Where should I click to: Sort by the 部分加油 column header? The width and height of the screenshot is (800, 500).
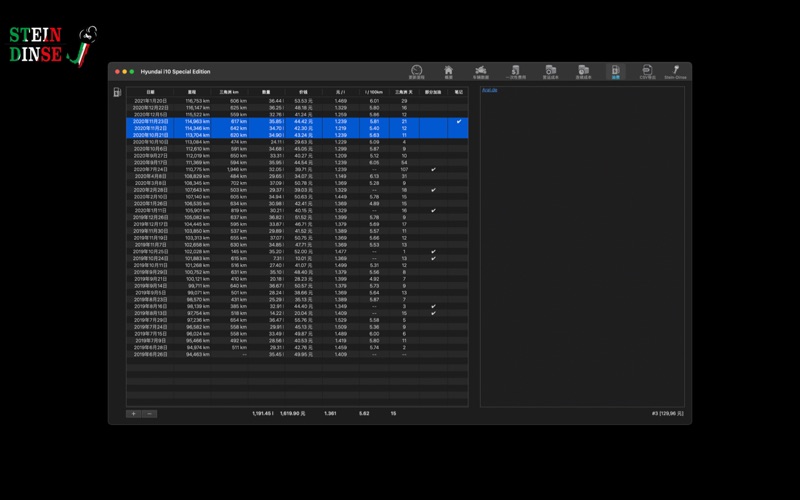pos(433,92)
